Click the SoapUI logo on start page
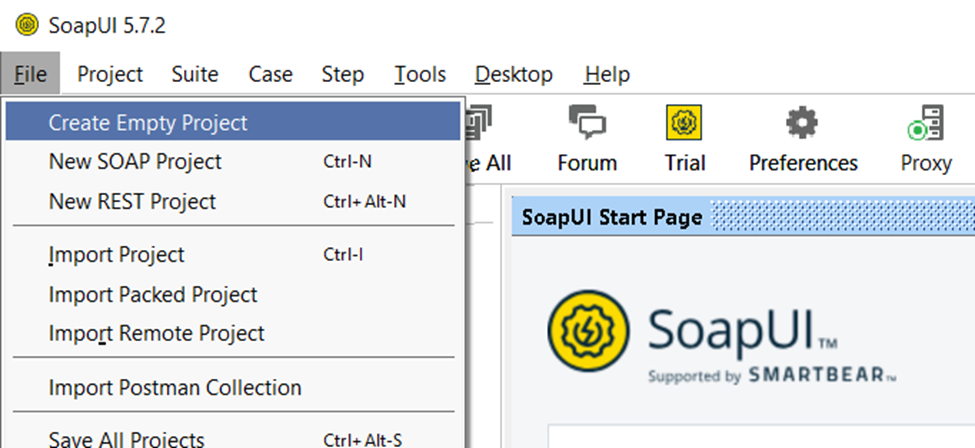The width and height of the screenshot is (975, 448). click(588, 331)
